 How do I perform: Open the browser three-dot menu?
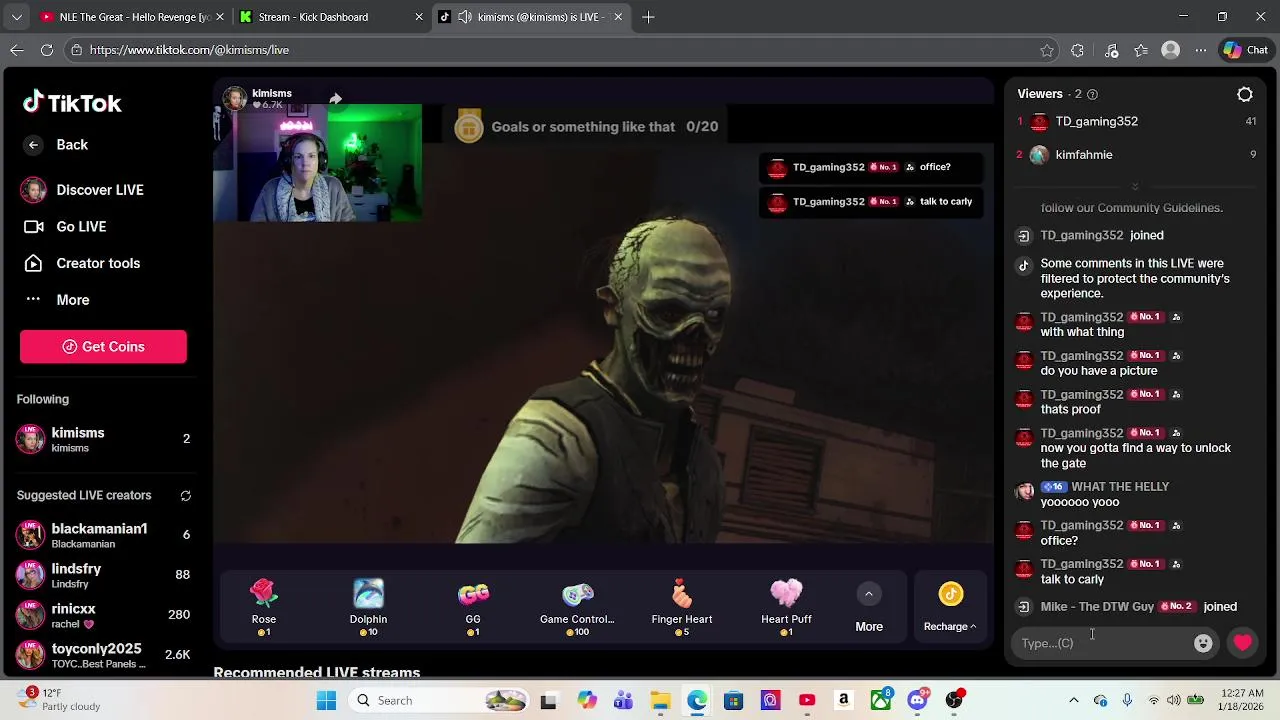tap(1200, 50)
